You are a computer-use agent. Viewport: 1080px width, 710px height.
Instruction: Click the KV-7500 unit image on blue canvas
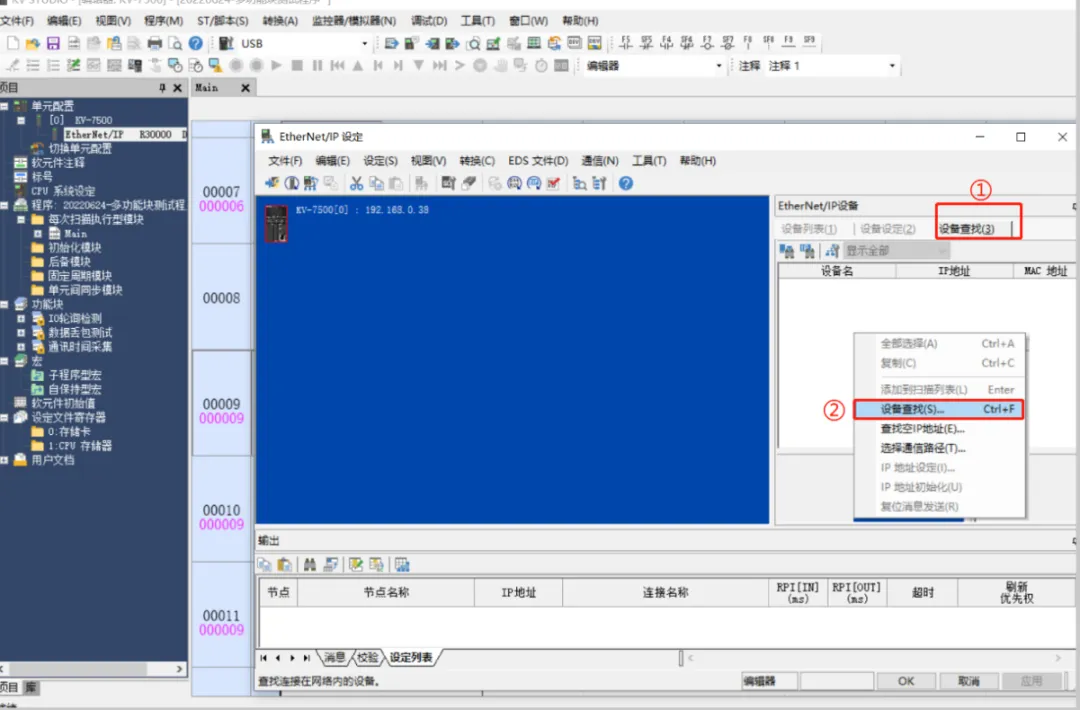pos(275,222)
